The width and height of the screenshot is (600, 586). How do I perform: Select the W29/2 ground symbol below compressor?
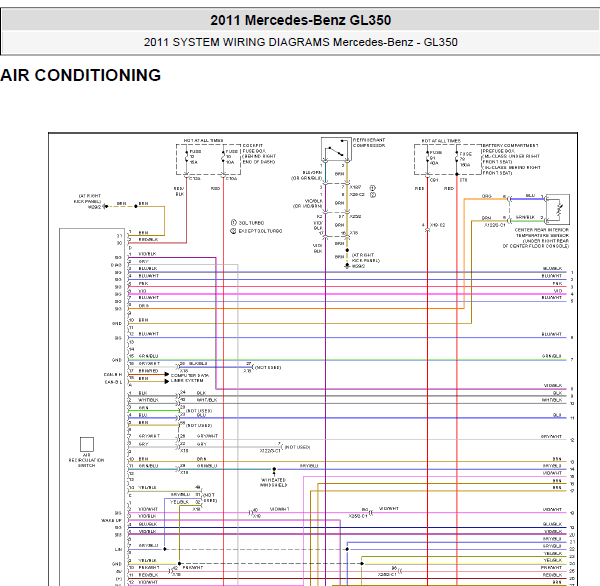pos(347,266)
